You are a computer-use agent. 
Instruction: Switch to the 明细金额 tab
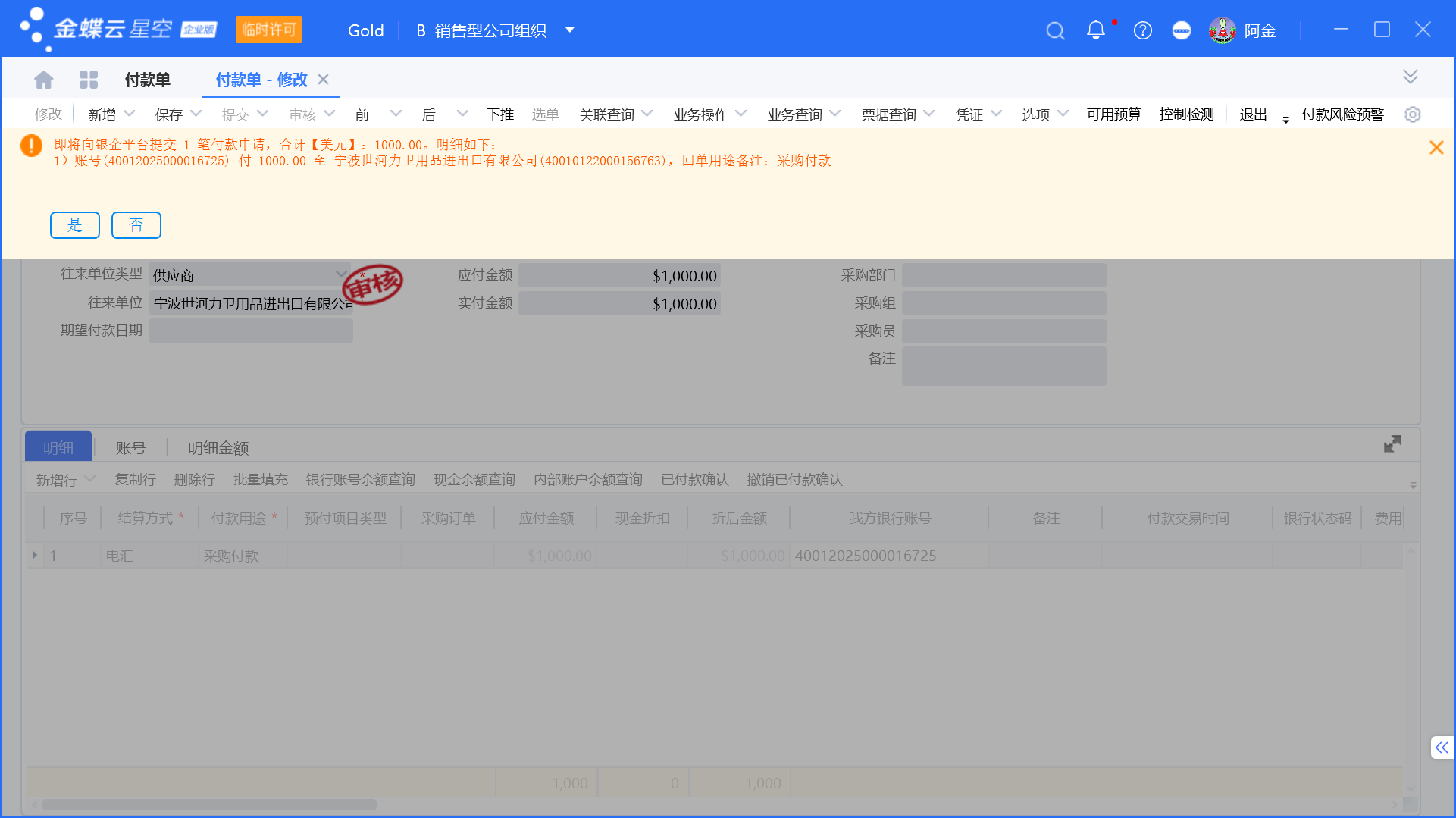pyautogui.click(x=218, y=448)
